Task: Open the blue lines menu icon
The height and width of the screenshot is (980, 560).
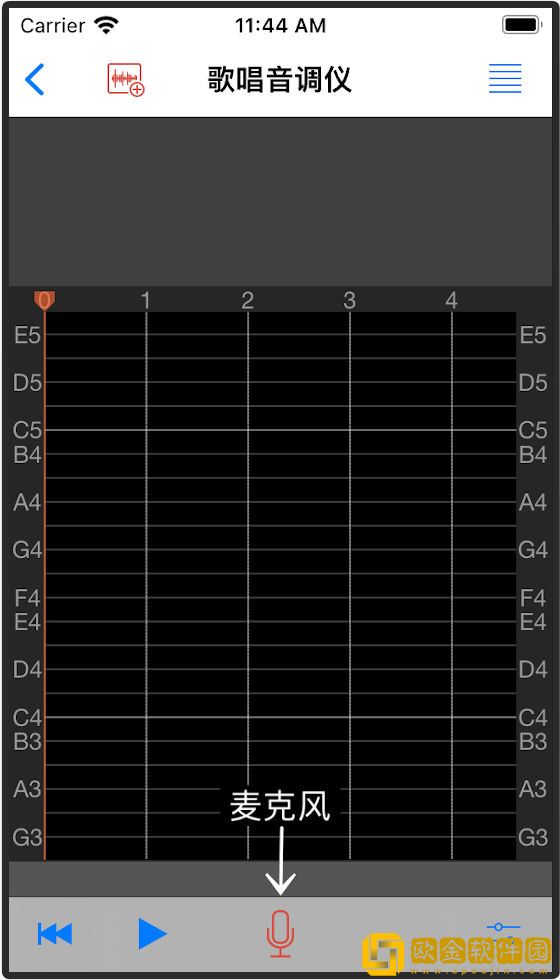Action: pyautogui.click(x=505, y=79)
